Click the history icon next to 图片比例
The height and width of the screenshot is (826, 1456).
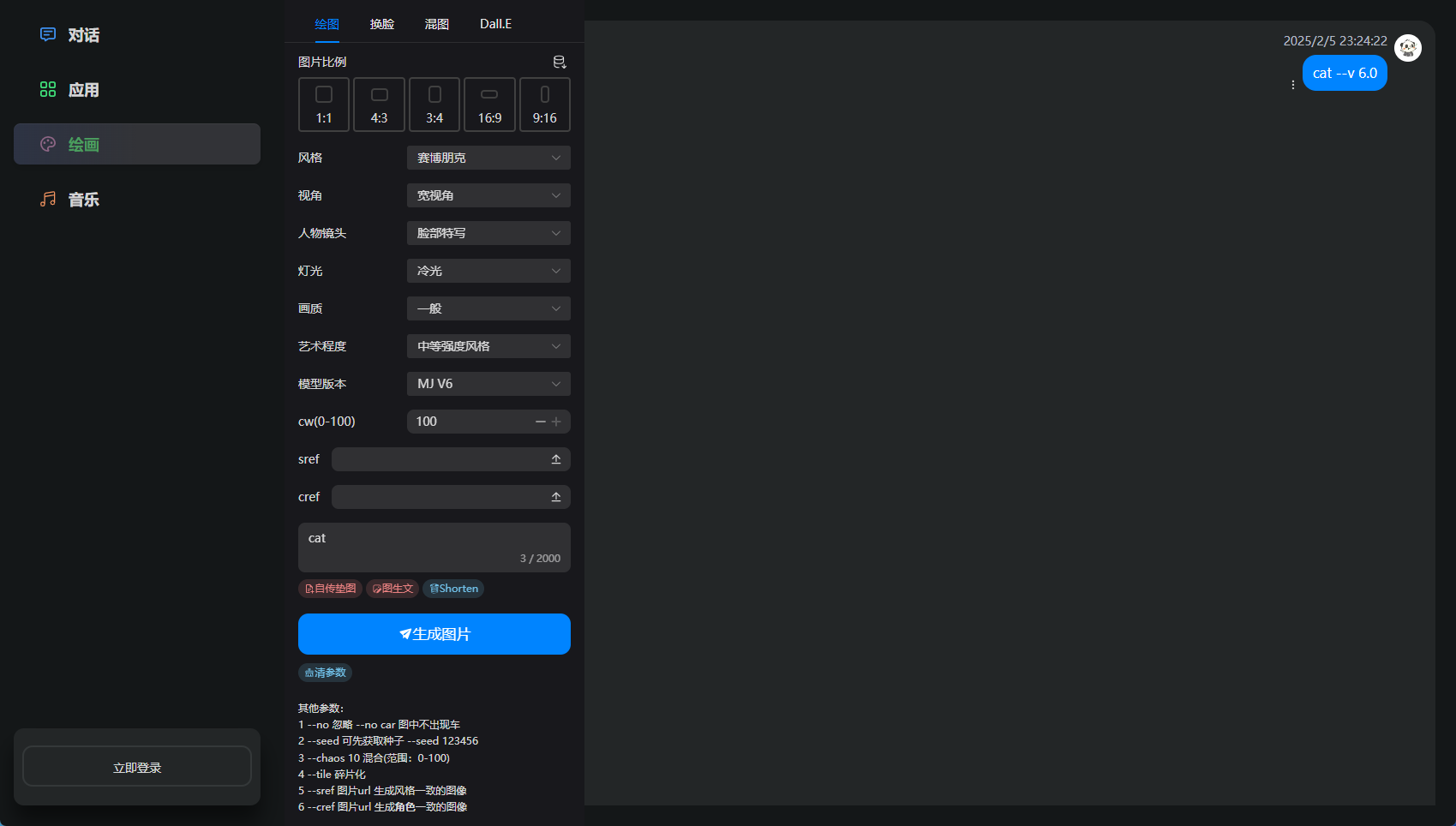559,62
